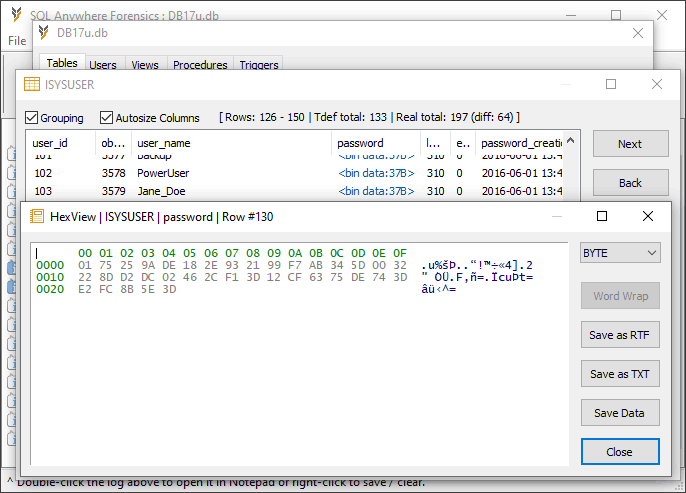Switch to the Views tab
The height and width of the screenshot is (493, 686).
[x=145, y=65]
